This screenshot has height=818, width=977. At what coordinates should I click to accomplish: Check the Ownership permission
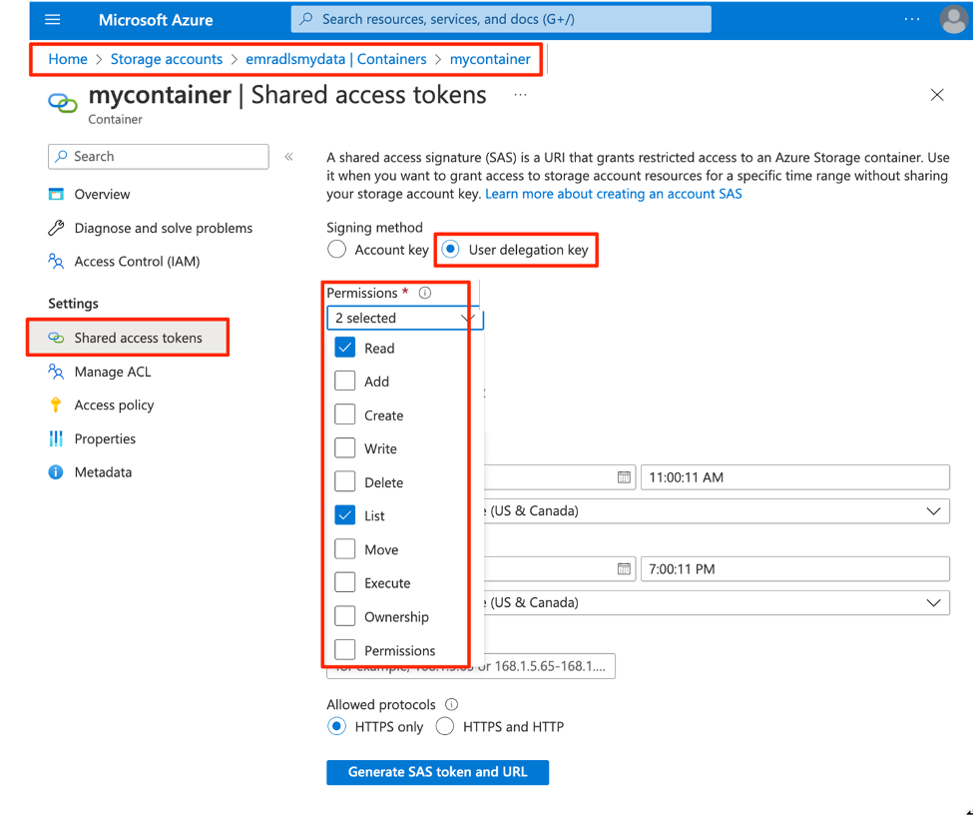coord(345,617)
